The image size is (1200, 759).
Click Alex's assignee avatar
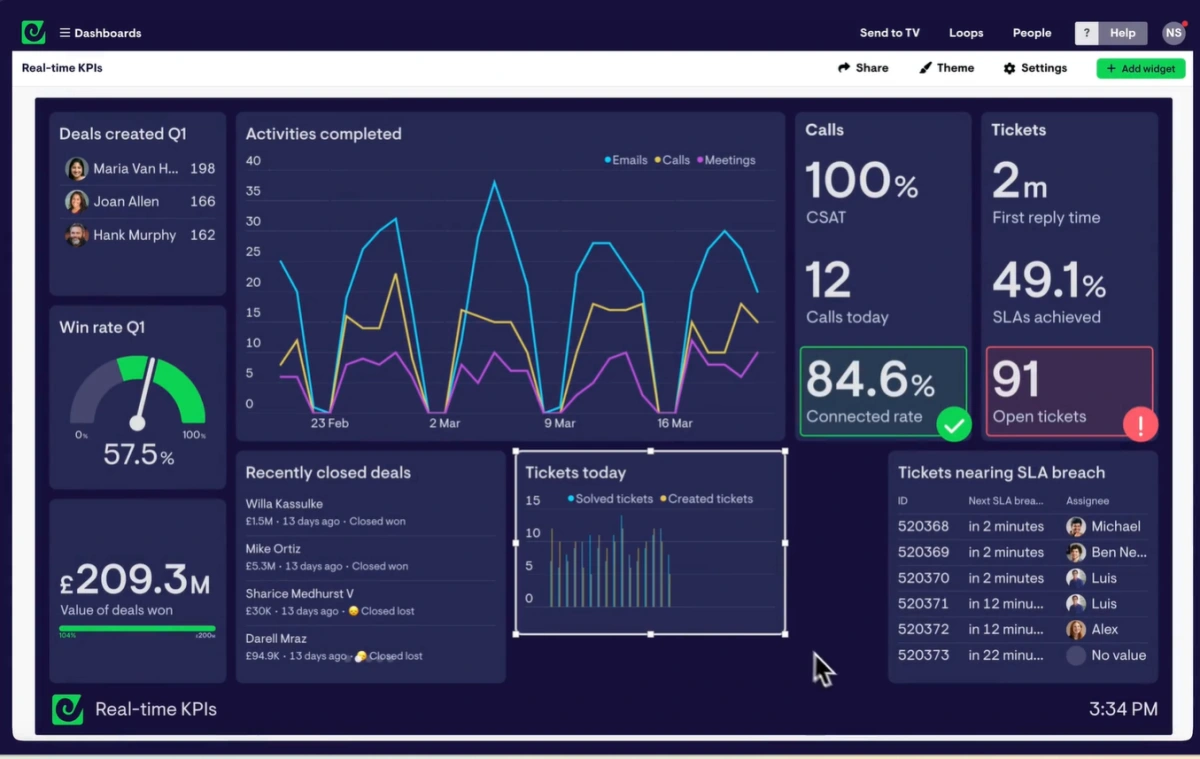(x=1076, y=630)
